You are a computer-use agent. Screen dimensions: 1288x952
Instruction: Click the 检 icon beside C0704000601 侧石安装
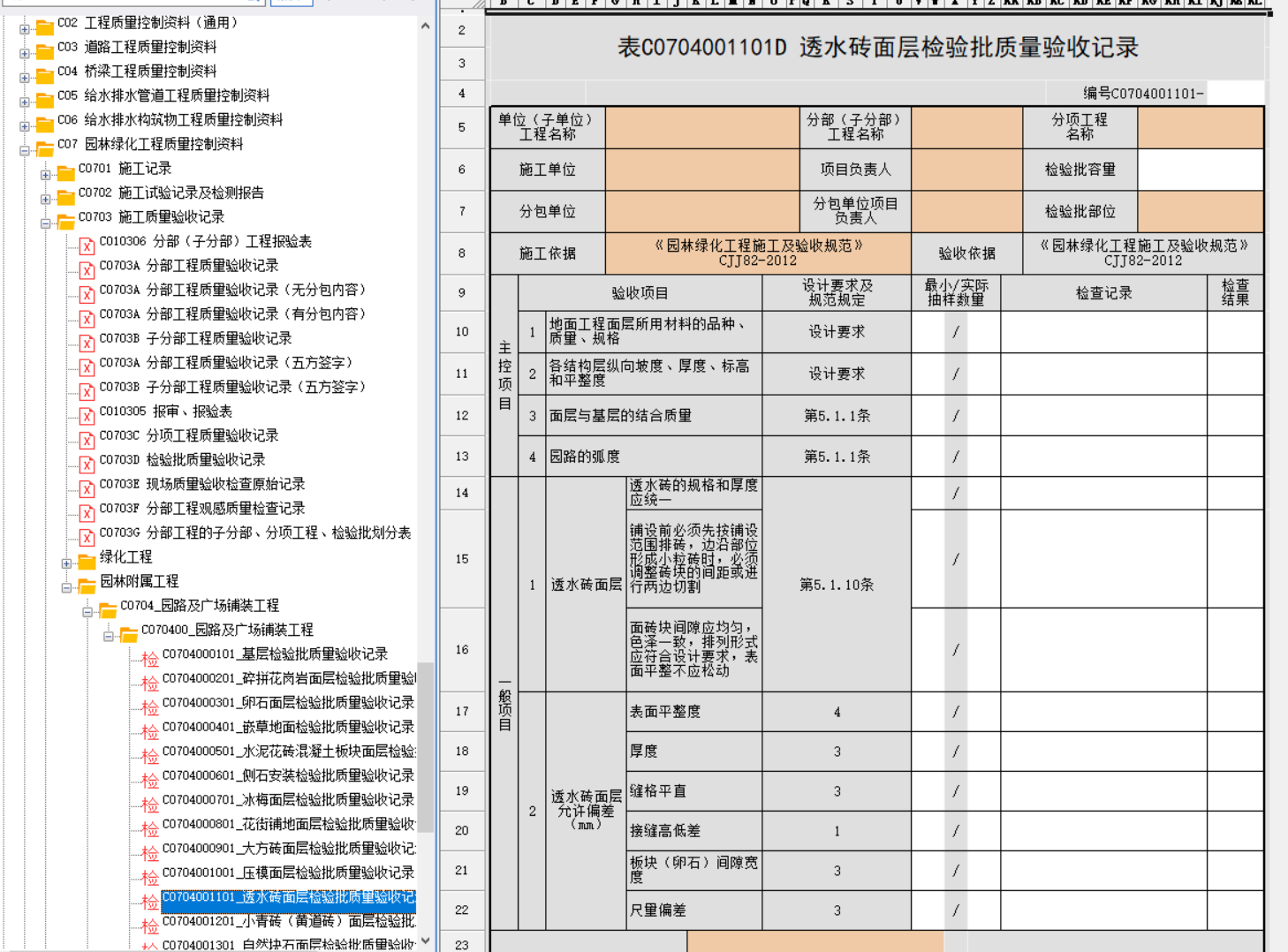tap(150, 780)
